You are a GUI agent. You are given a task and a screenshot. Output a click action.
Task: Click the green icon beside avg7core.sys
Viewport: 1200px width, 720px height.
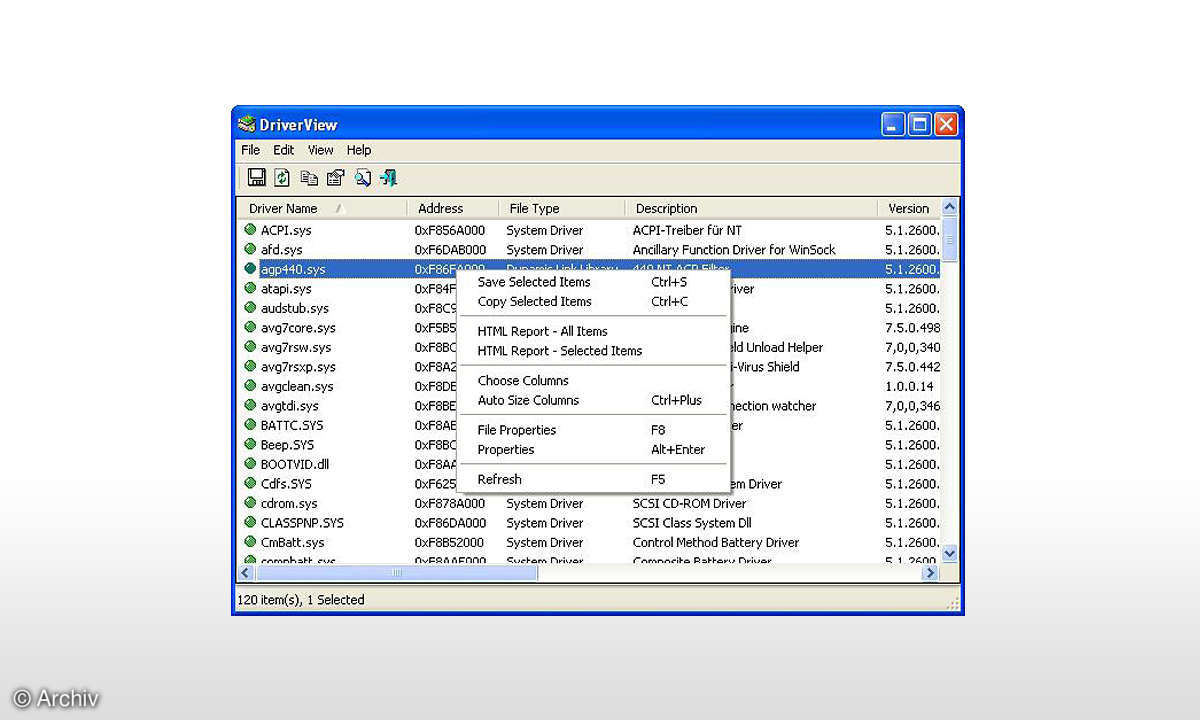coord(250,327)
